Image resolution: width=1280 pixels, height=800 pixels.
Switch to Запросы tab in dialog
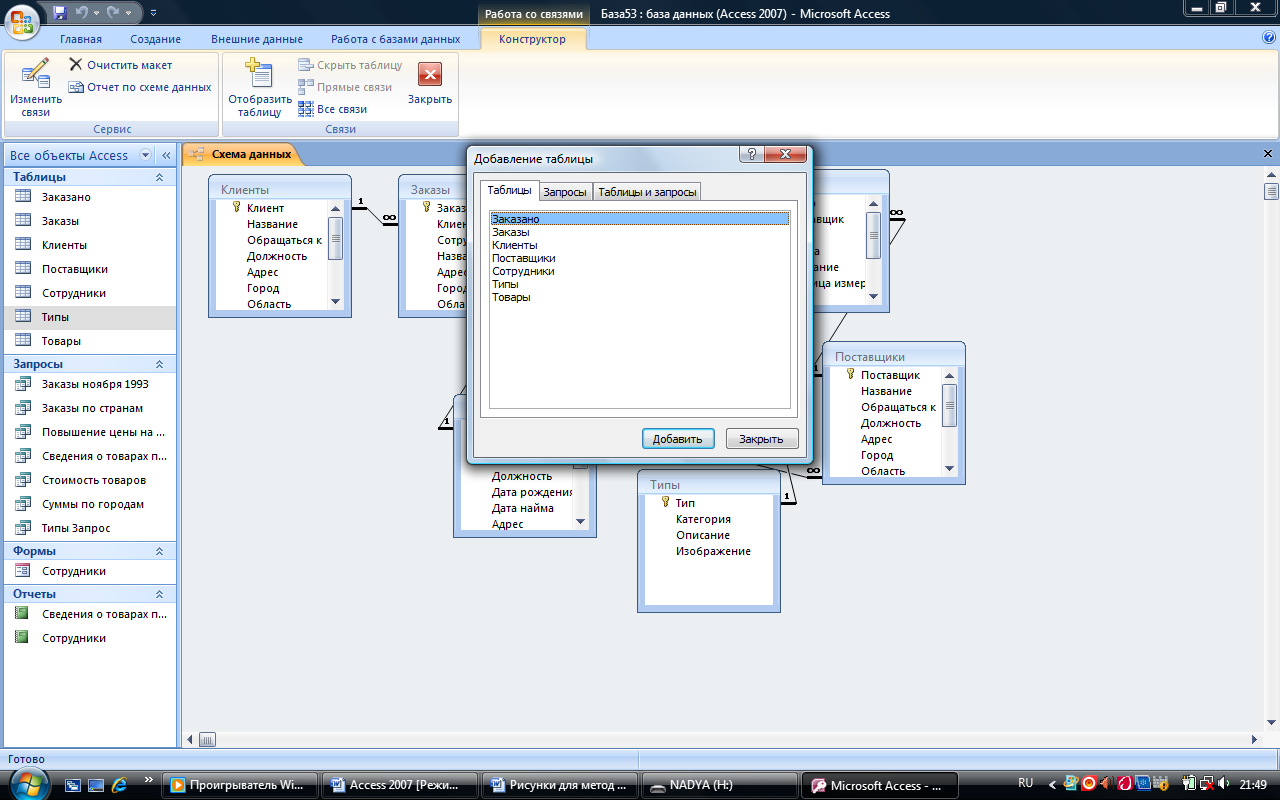click(565, 191)
